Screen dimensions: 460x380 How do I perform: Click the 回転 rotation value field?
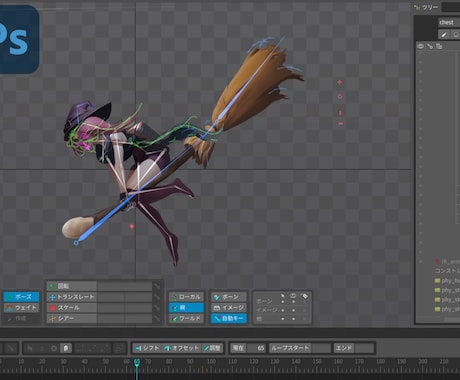125,286
